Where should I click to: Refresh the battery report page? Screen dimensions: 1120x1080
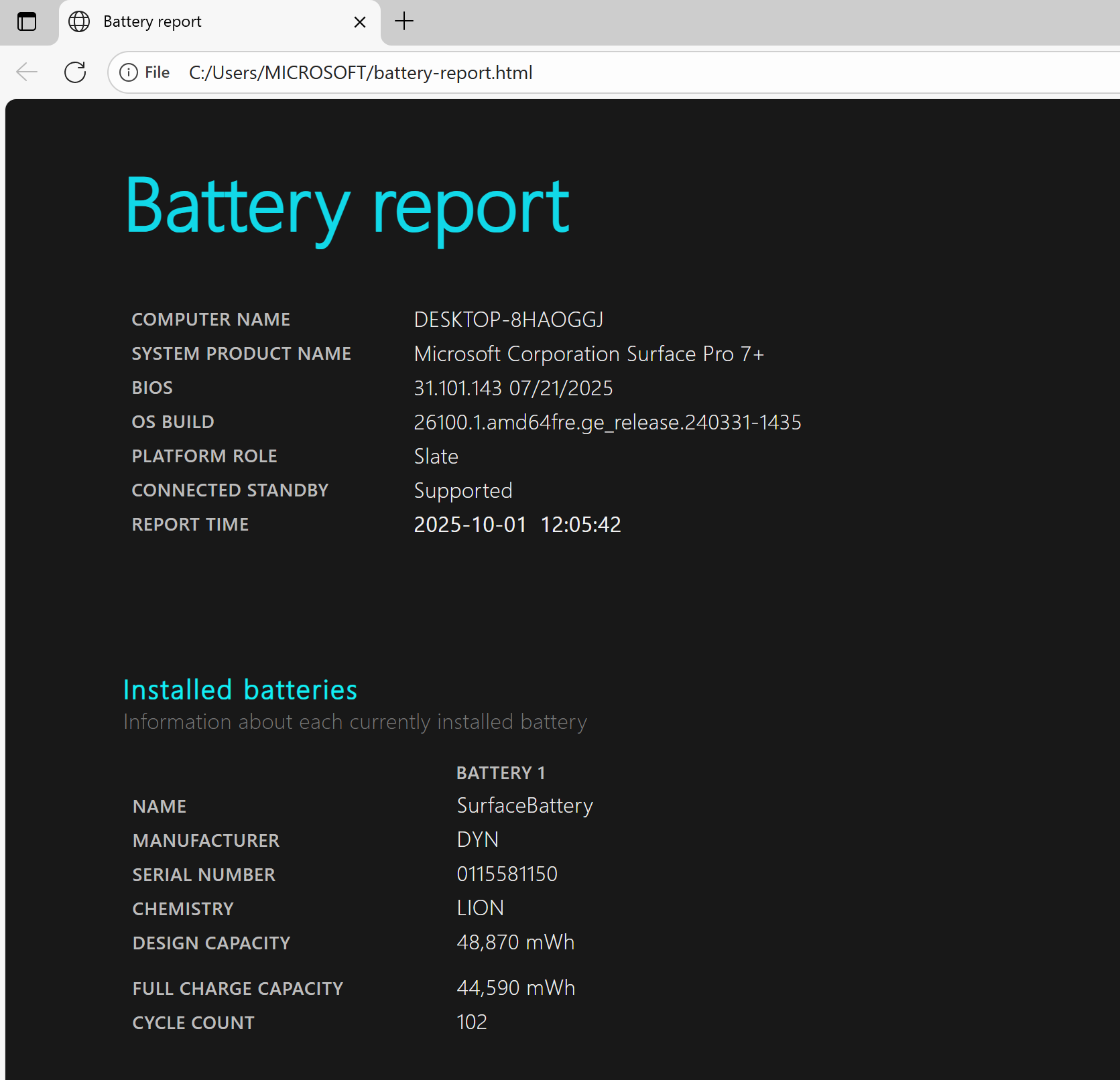[x=75, y=72]
